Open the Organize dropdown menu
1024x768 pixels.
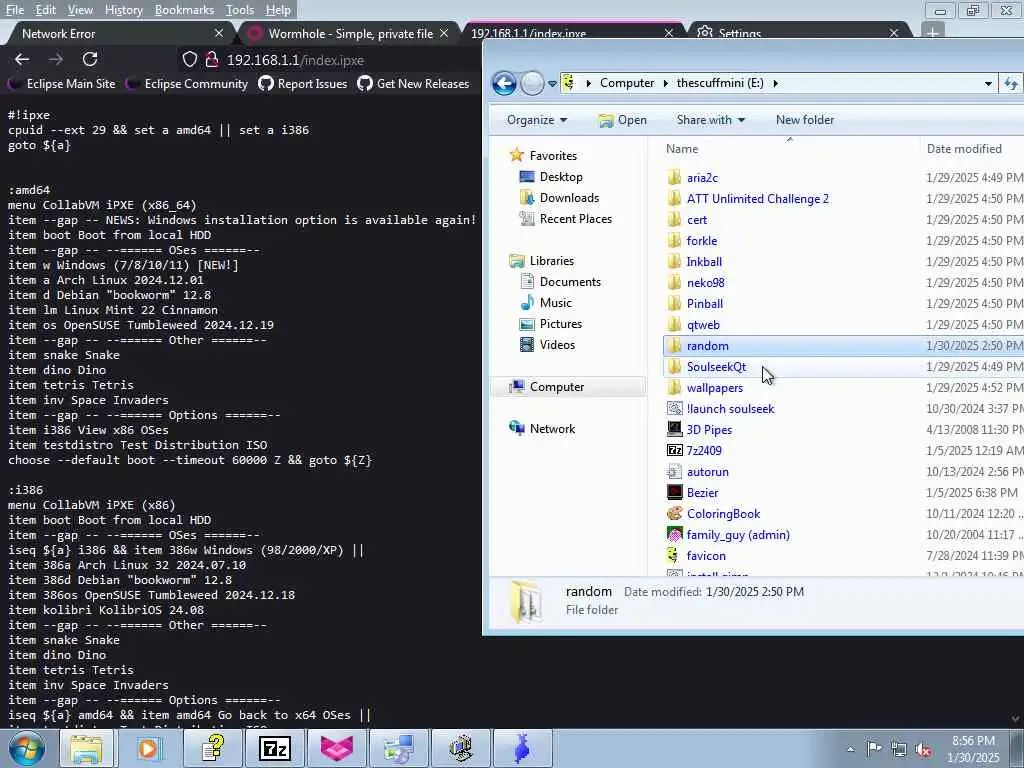pyautogui.click(x=537, y=120)
